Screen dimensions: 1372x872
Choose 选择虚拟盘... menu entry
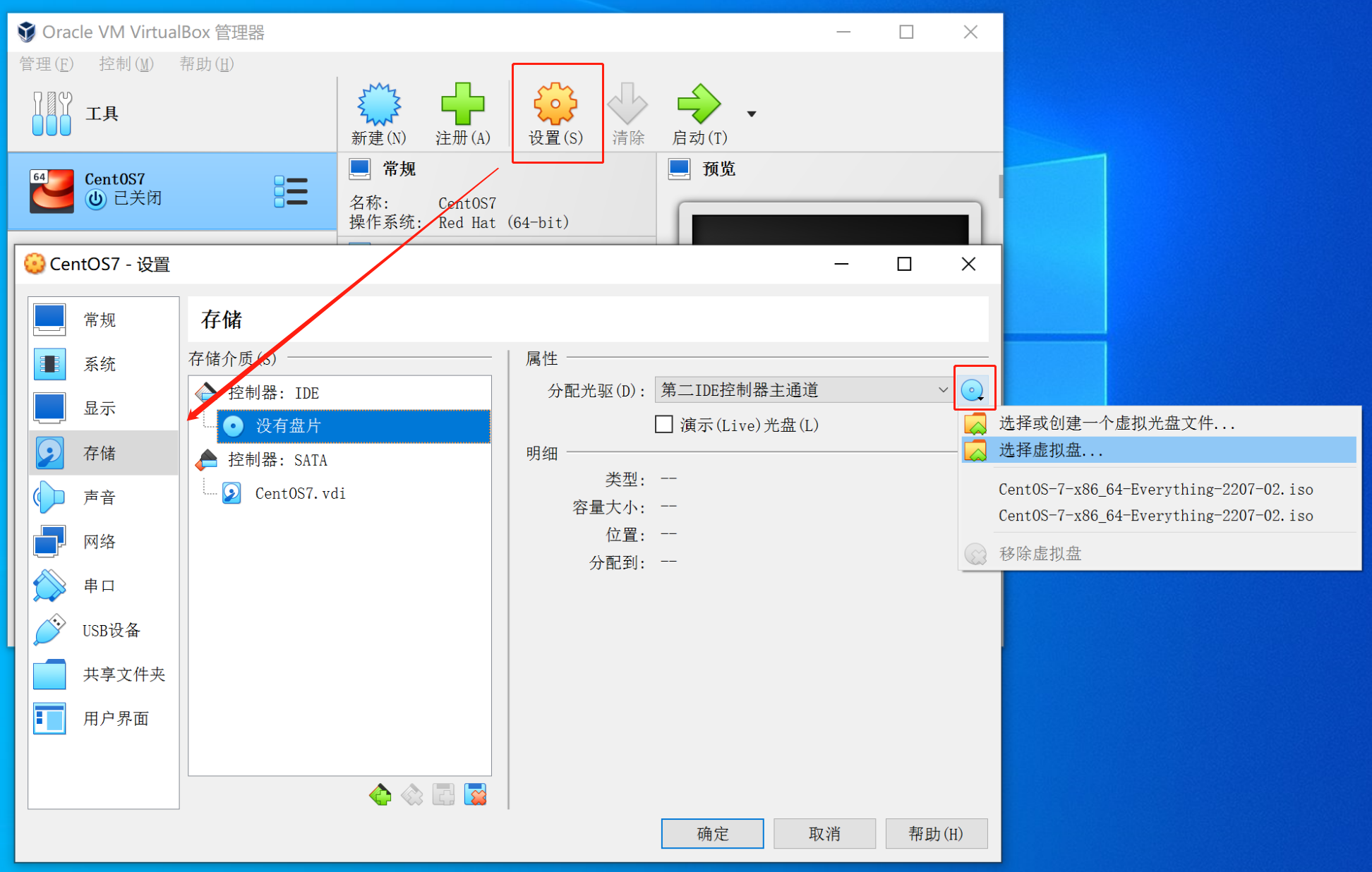pyautogui.click(x=1159, y=450)
